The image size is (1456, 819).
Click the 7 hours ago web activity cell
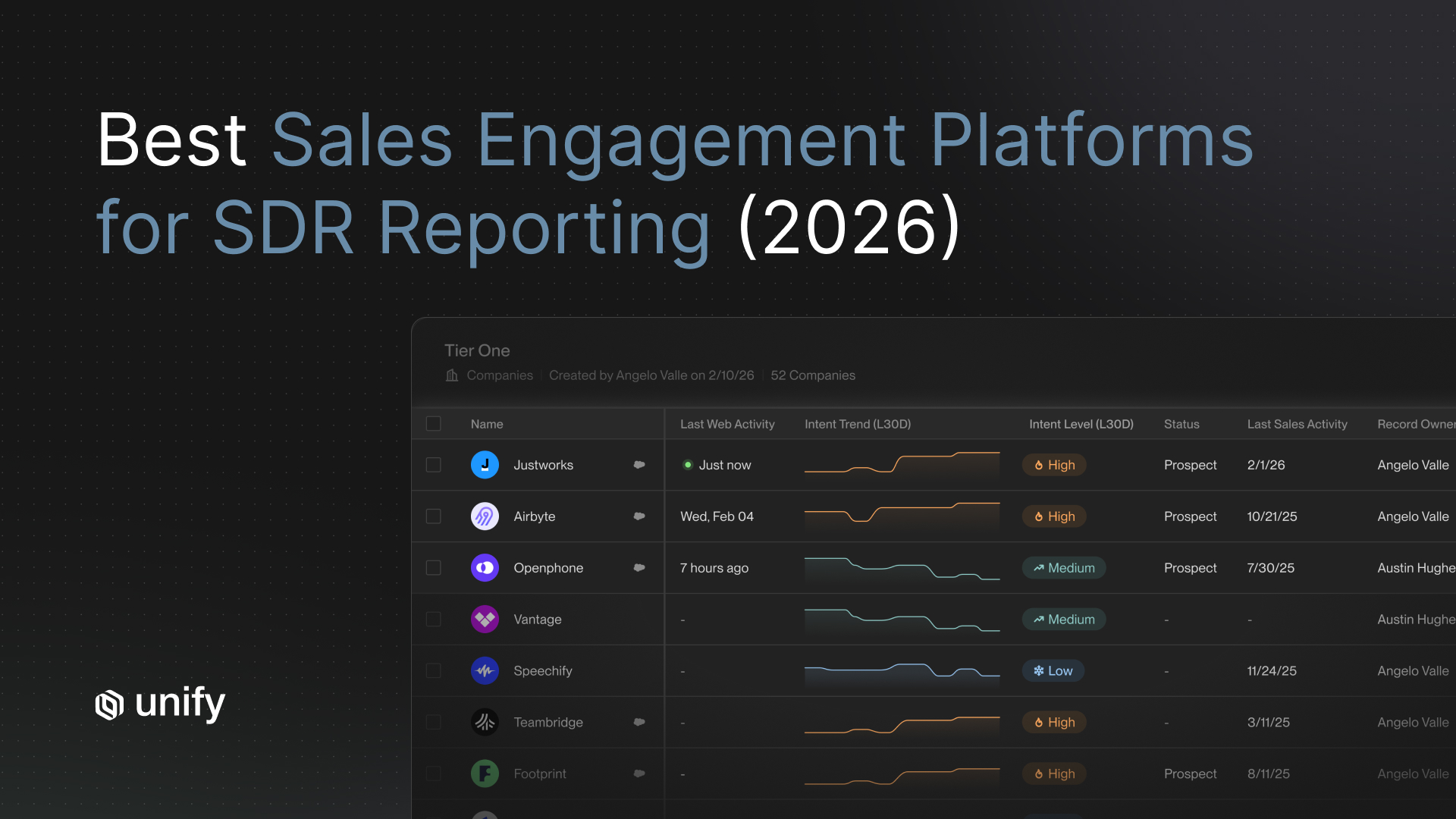pyautogui.click(x=714, y=568)
